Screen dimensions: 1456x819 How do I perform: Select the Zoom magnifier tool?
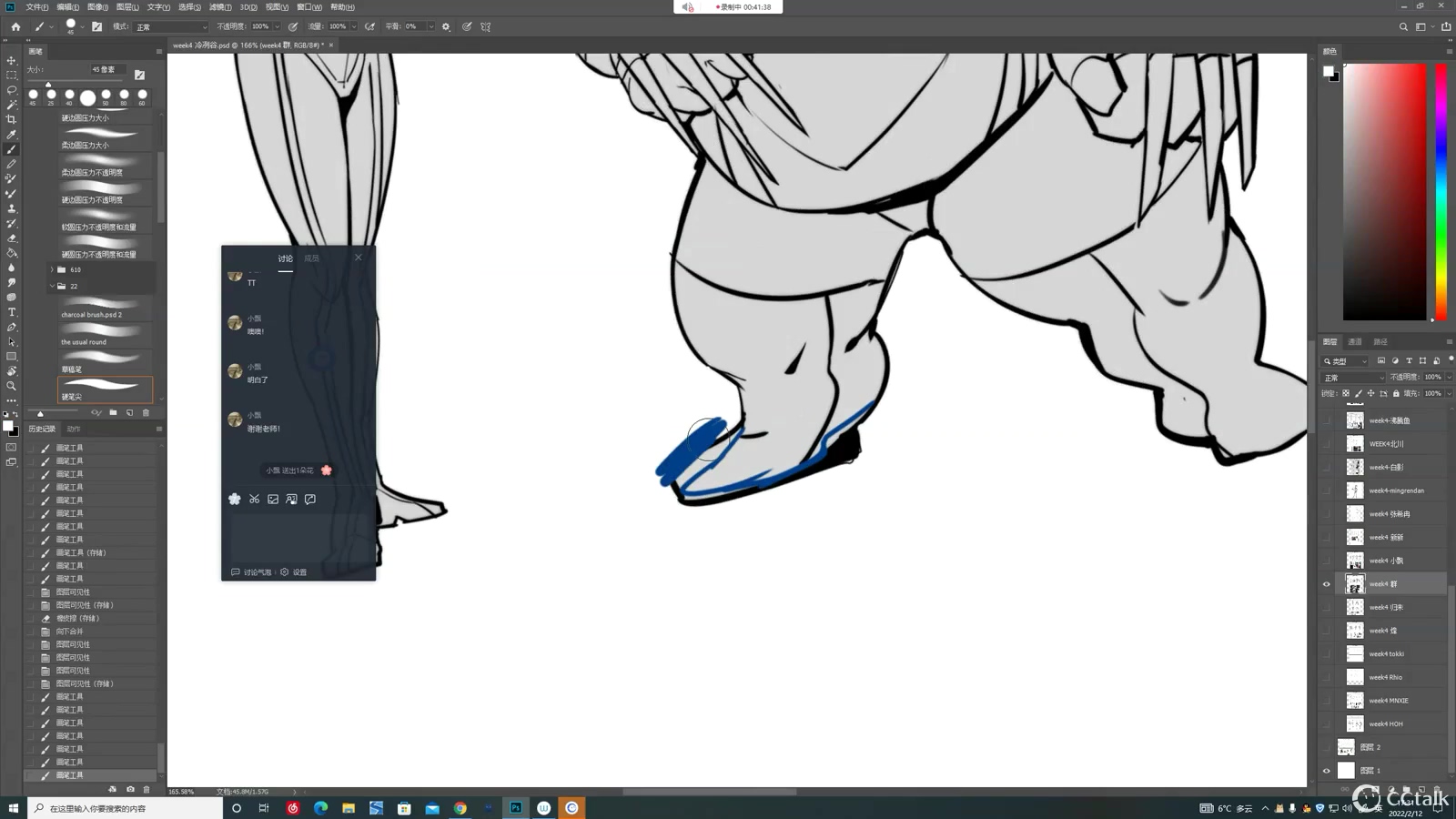click(x=12, y=386)
